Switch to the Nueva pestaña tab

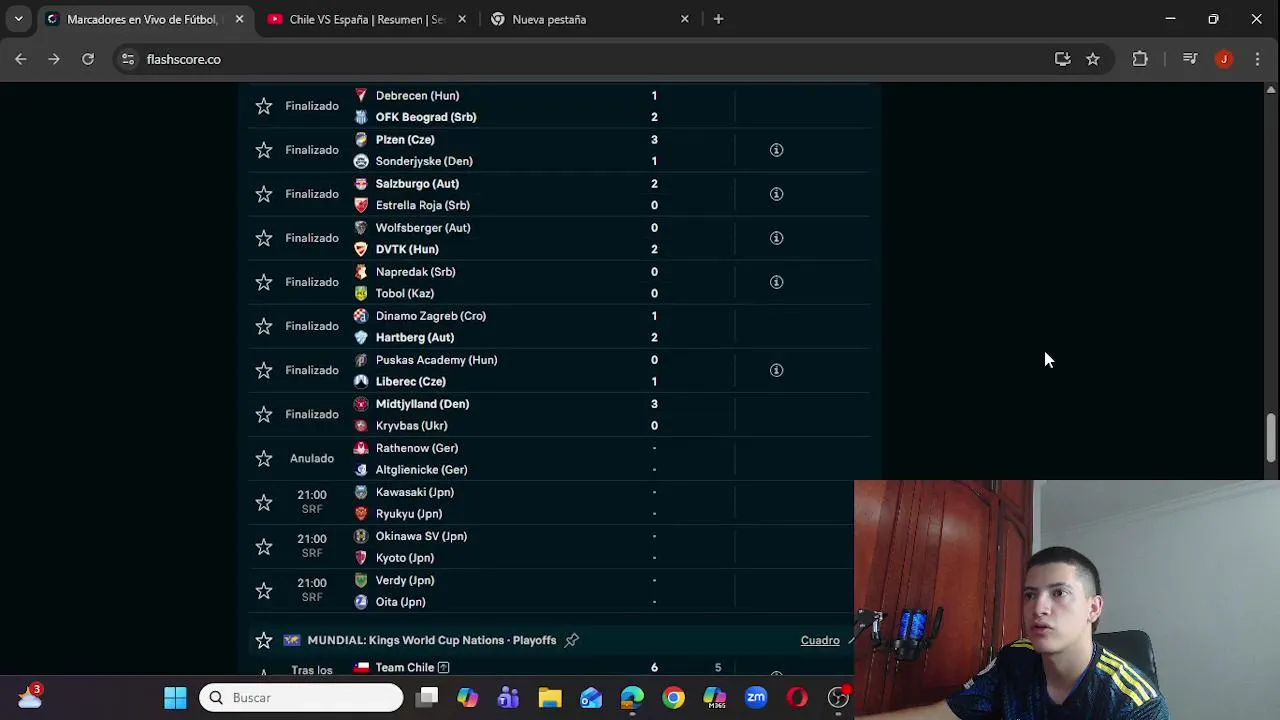point(590,19)
